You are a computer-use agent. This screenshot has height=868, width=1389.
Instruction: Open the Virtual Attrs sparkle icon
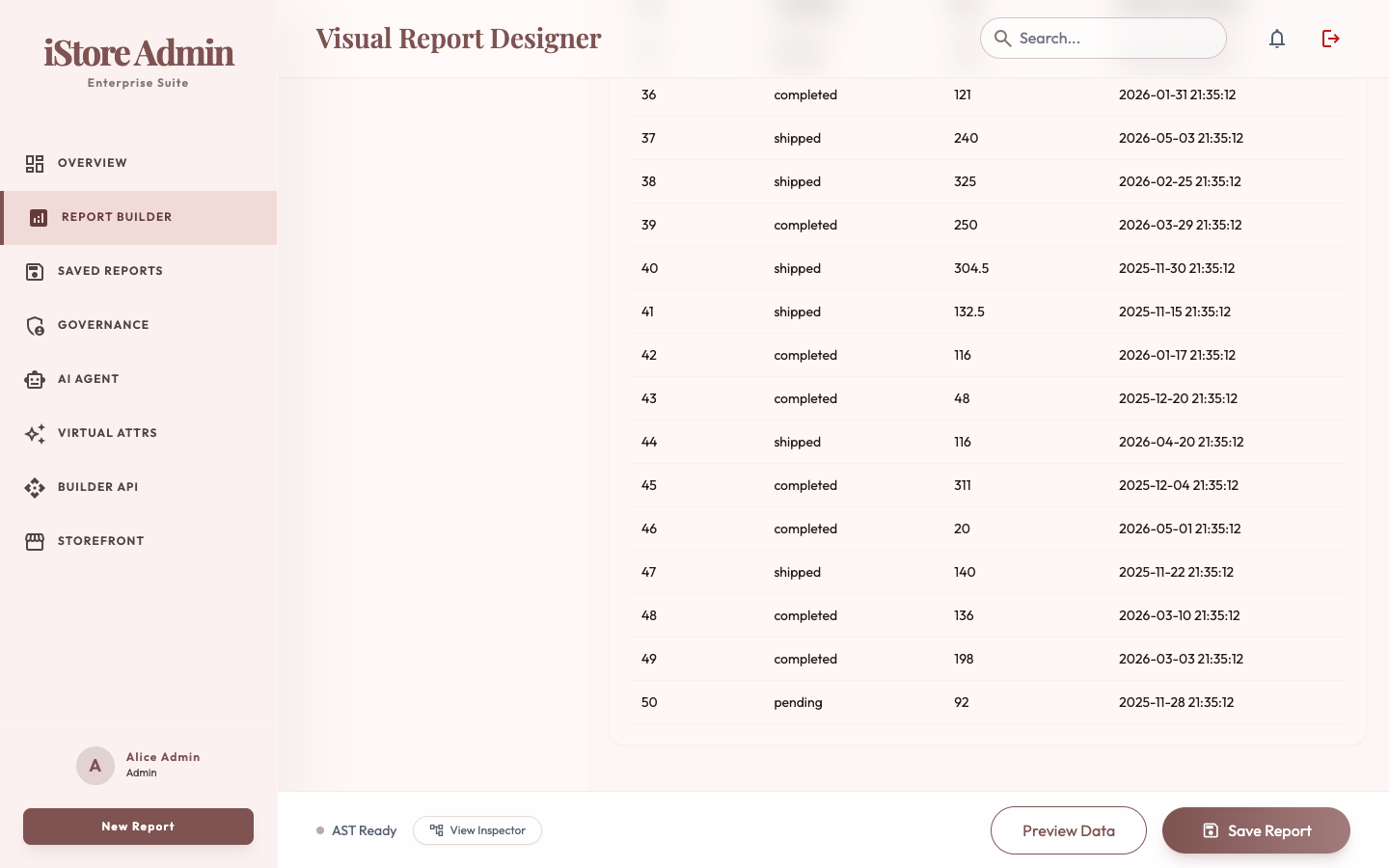35,434
